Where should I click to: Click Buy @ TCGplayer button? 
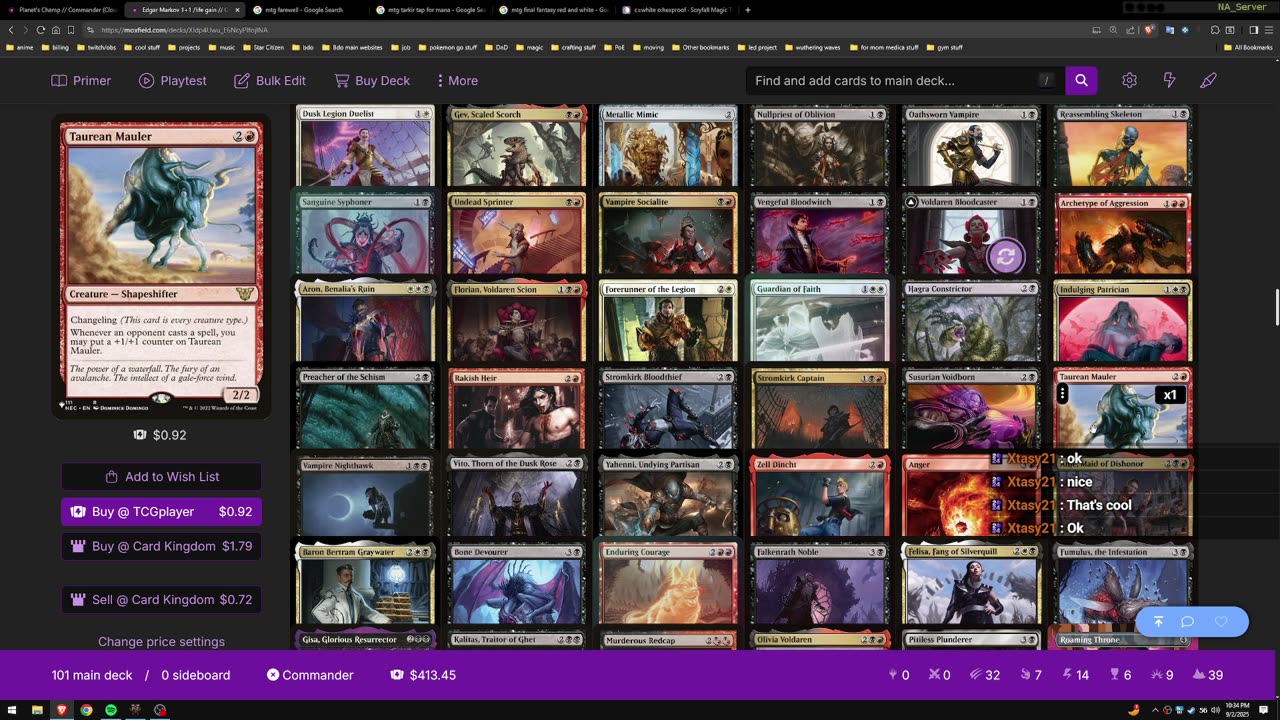(x=161, y=512)
